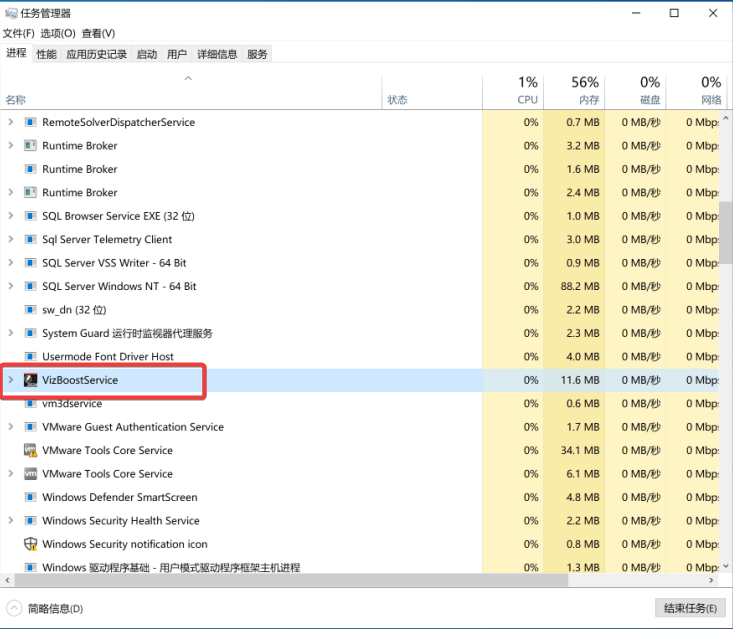Switch to the 应用历史记录 tab
Screen dimensions: 733x629
(96, 54)
